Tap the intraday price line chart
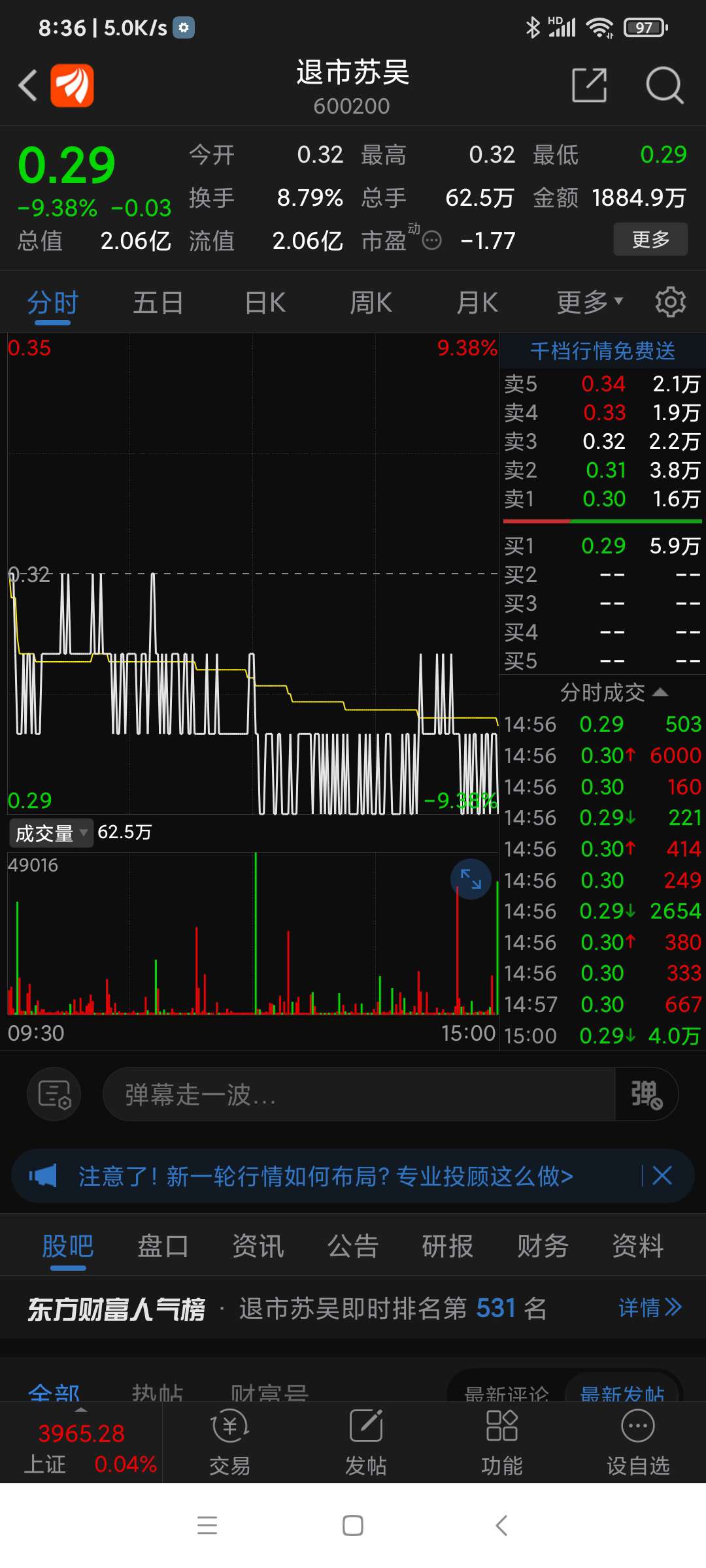706x1568 pixels. click(253, 574)
